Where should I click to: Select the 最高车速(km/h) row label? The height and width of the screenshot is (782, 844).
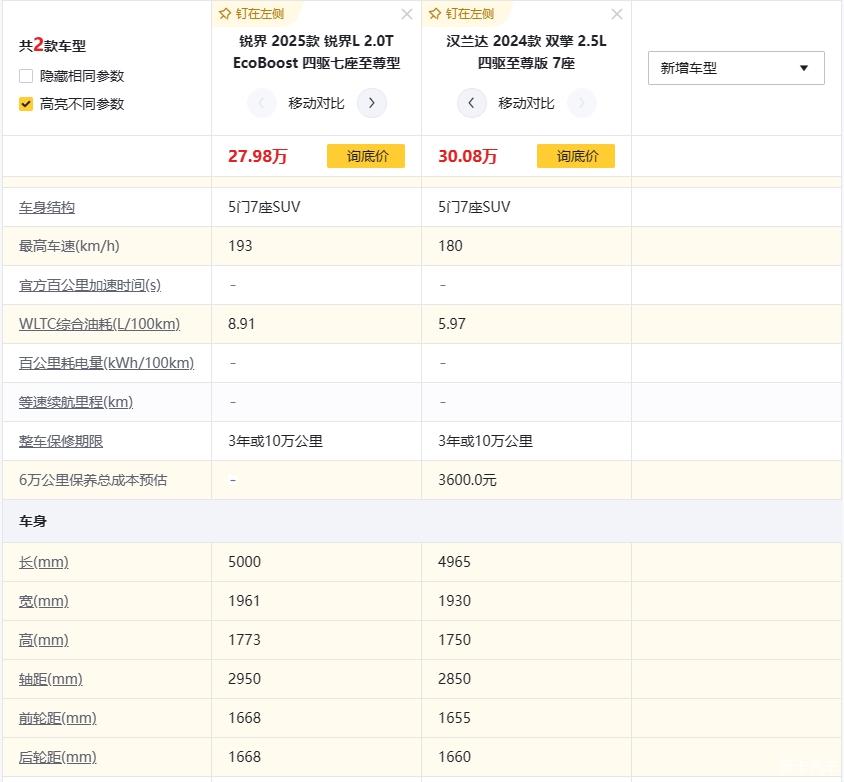[x=69, y=246]
